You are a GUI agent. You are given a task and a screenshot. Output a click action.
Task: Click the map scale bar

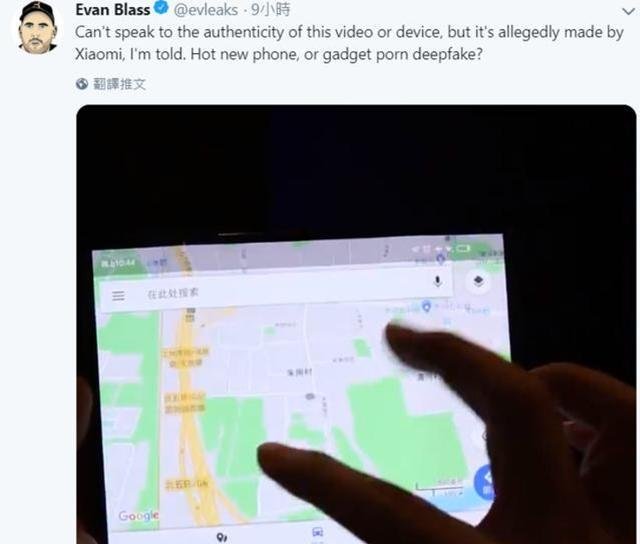tap(439, 486)
